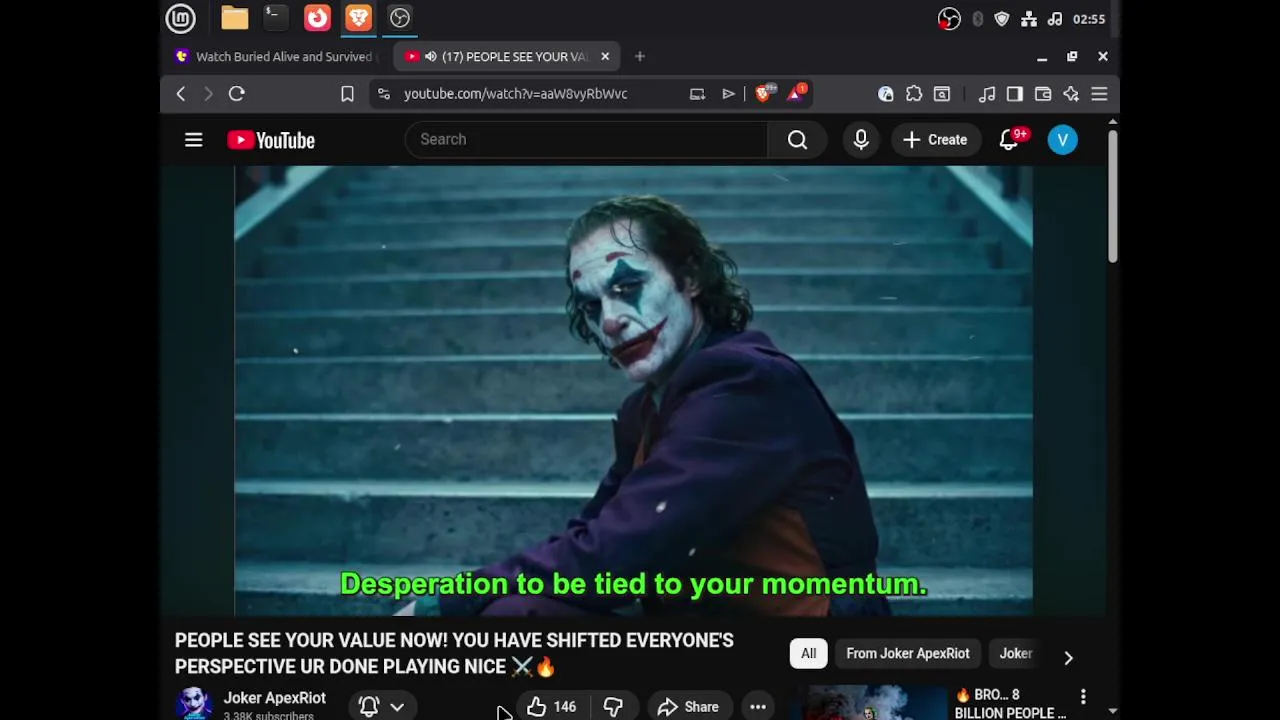Open the Linux Mint start menu
The width and height of the screenshot is (1280, 720).
tap(180, 18)
